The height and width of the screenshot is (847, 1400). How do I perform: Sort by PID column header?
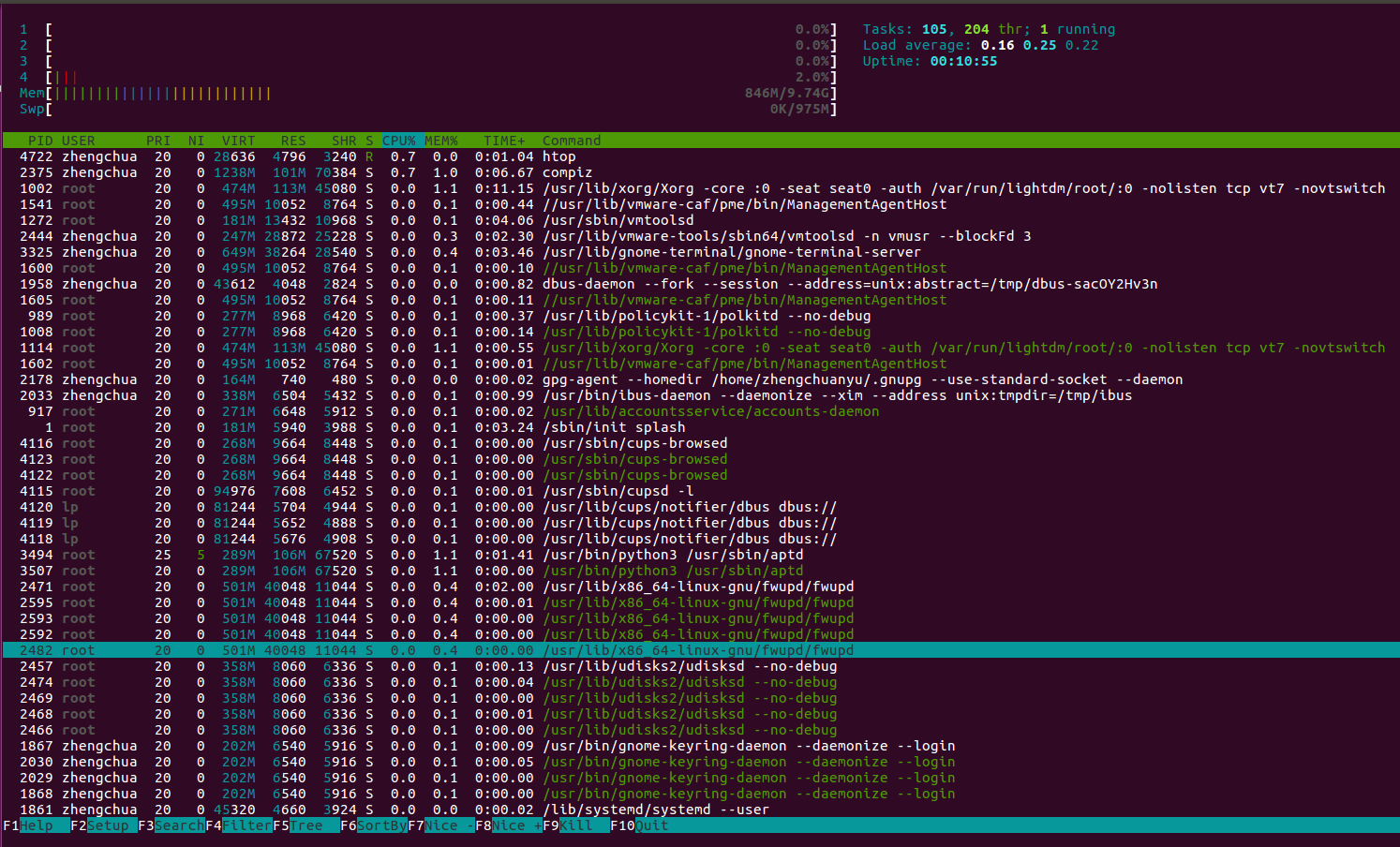40,141
